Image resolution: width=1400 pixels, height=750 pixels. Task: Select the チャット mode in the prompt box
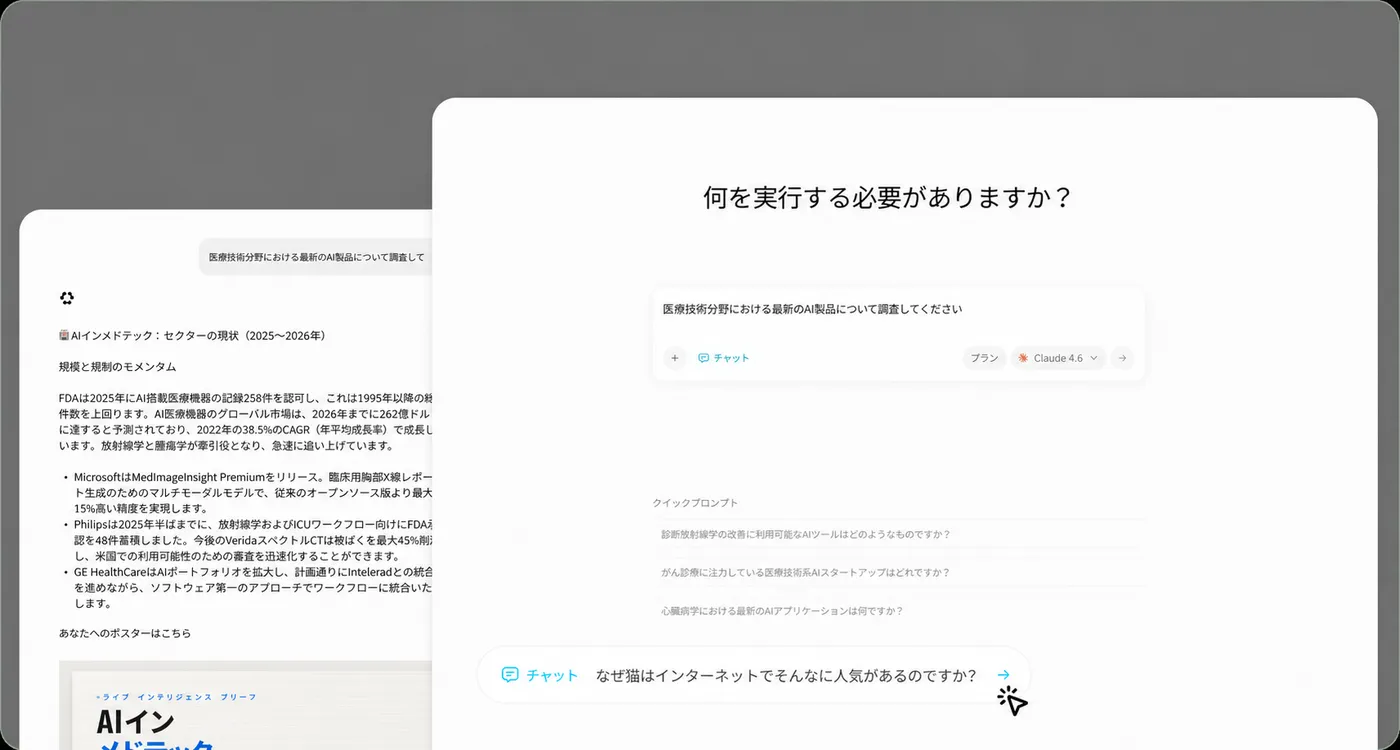(723, 358)
